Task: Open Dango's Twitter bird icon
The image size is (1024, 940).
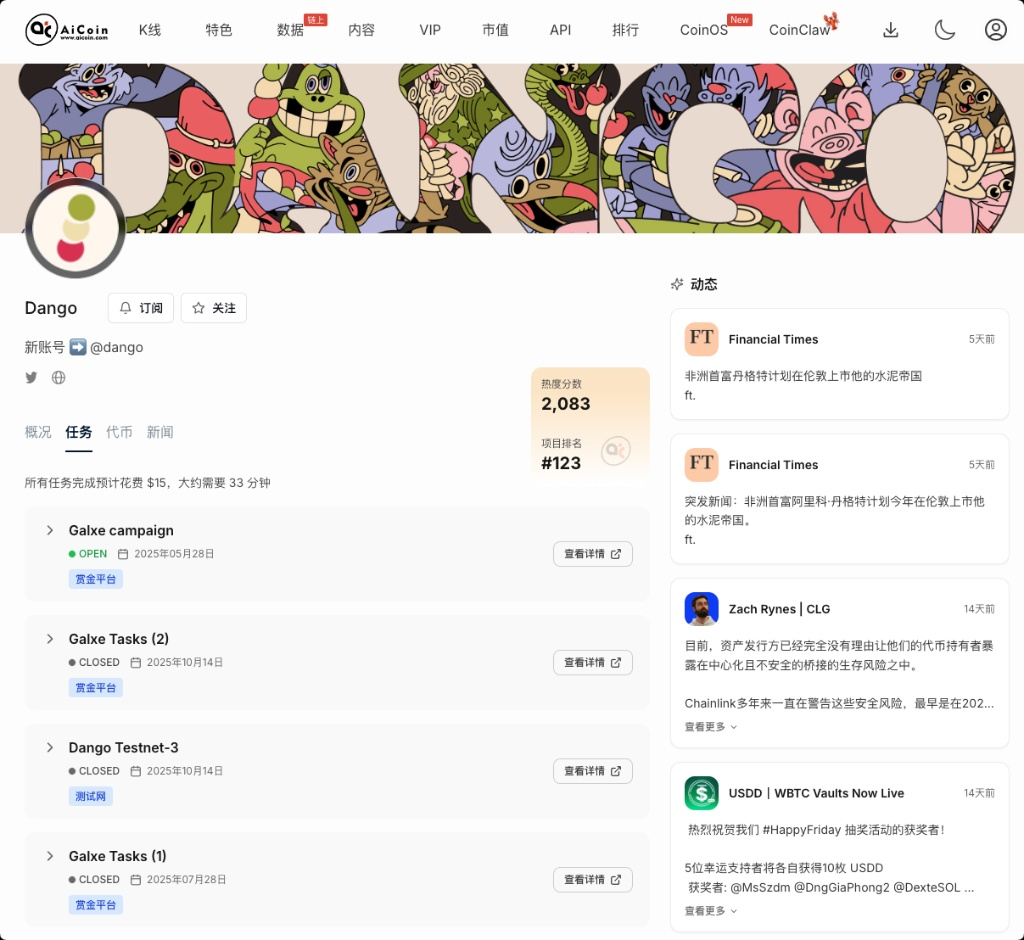Action: click(31, 377)
